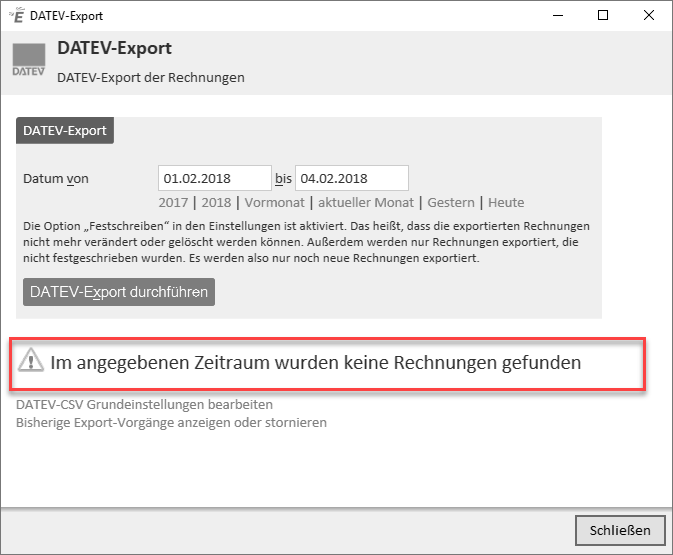Click the DATEV logo icon
The image size is (673, 555).
coord(29,60)
